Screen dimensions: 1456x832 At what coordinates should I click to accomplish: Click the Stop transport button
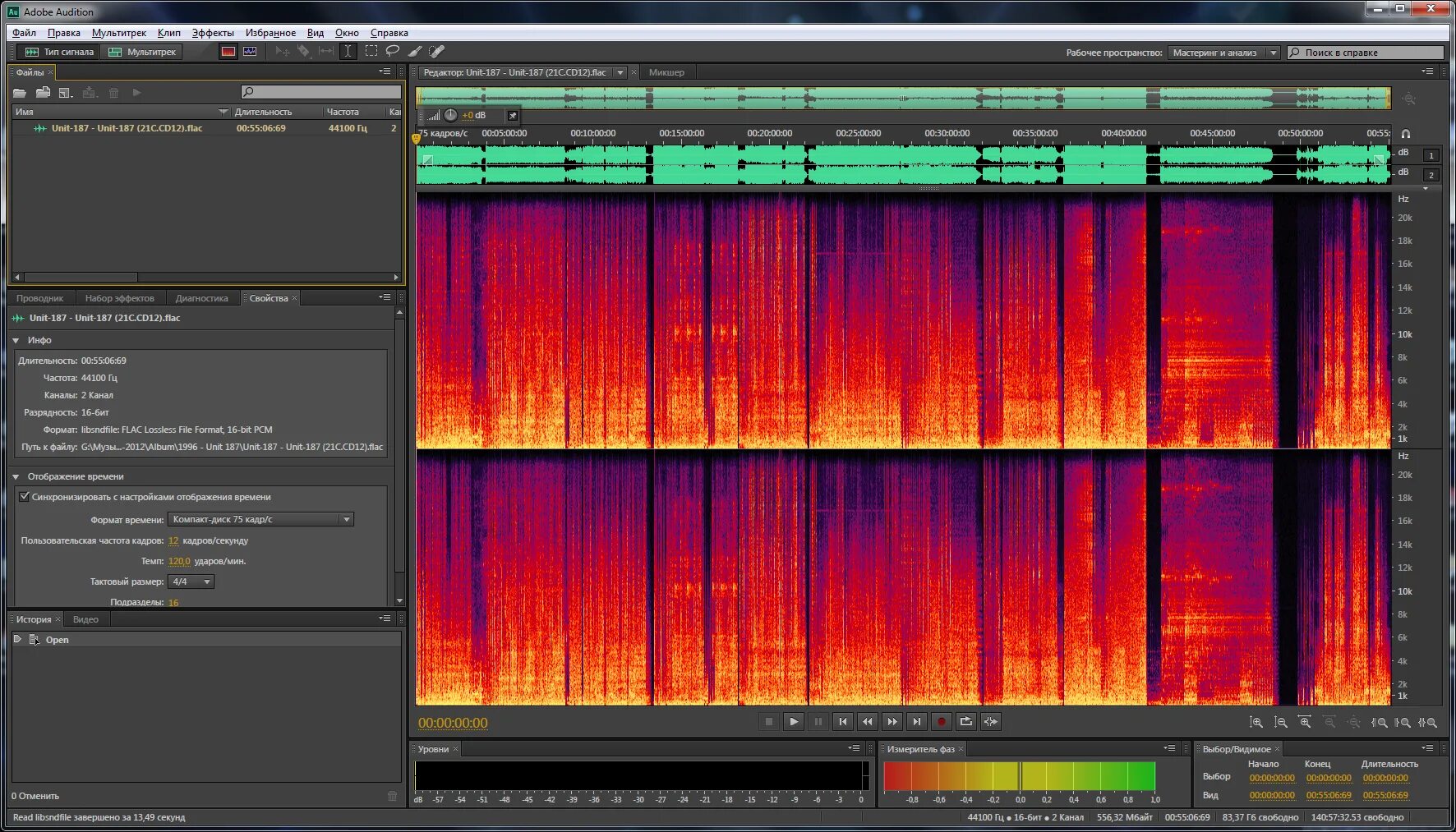[769, 722]
